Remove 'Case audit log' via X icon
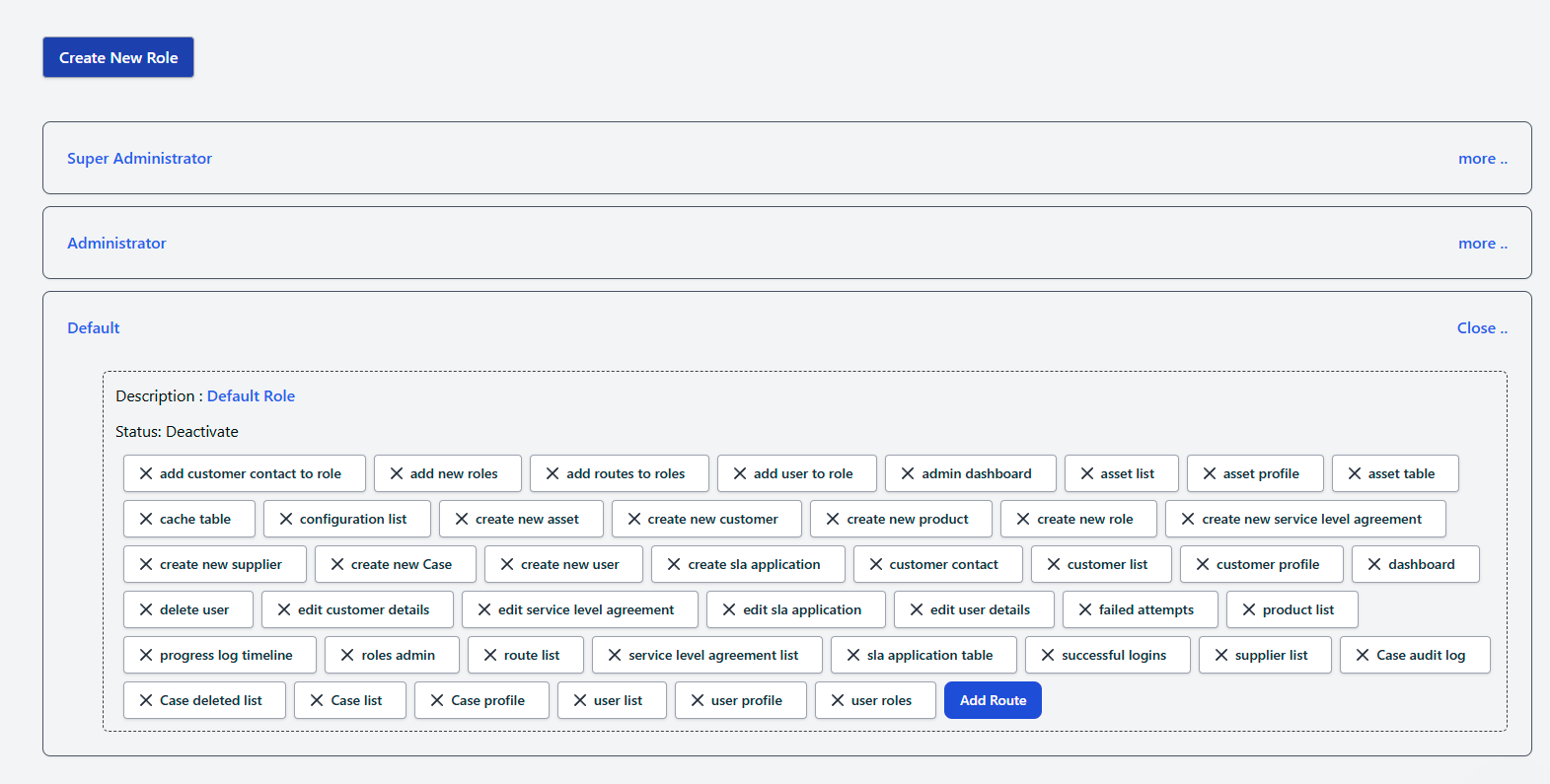This screenshot has width=1550, height=784. tap(1363, 655)
